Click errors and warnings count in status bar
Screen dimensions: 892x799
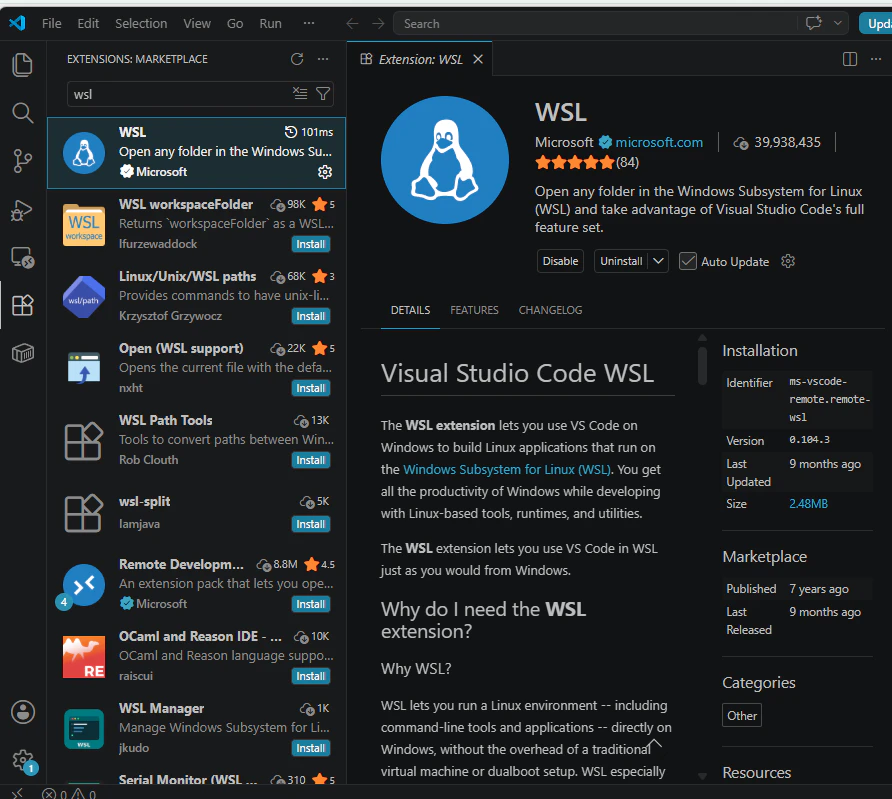pos(69,793)
